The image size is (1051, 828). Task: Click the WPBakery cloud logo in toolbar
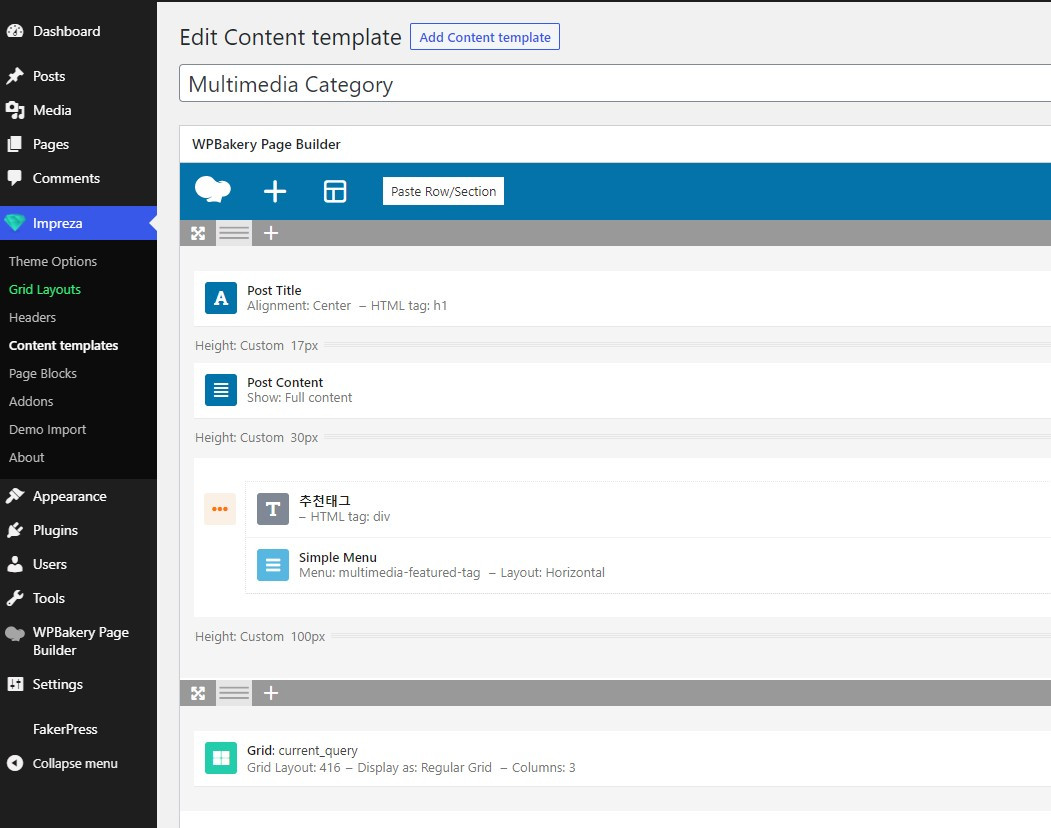coord(212,191)
